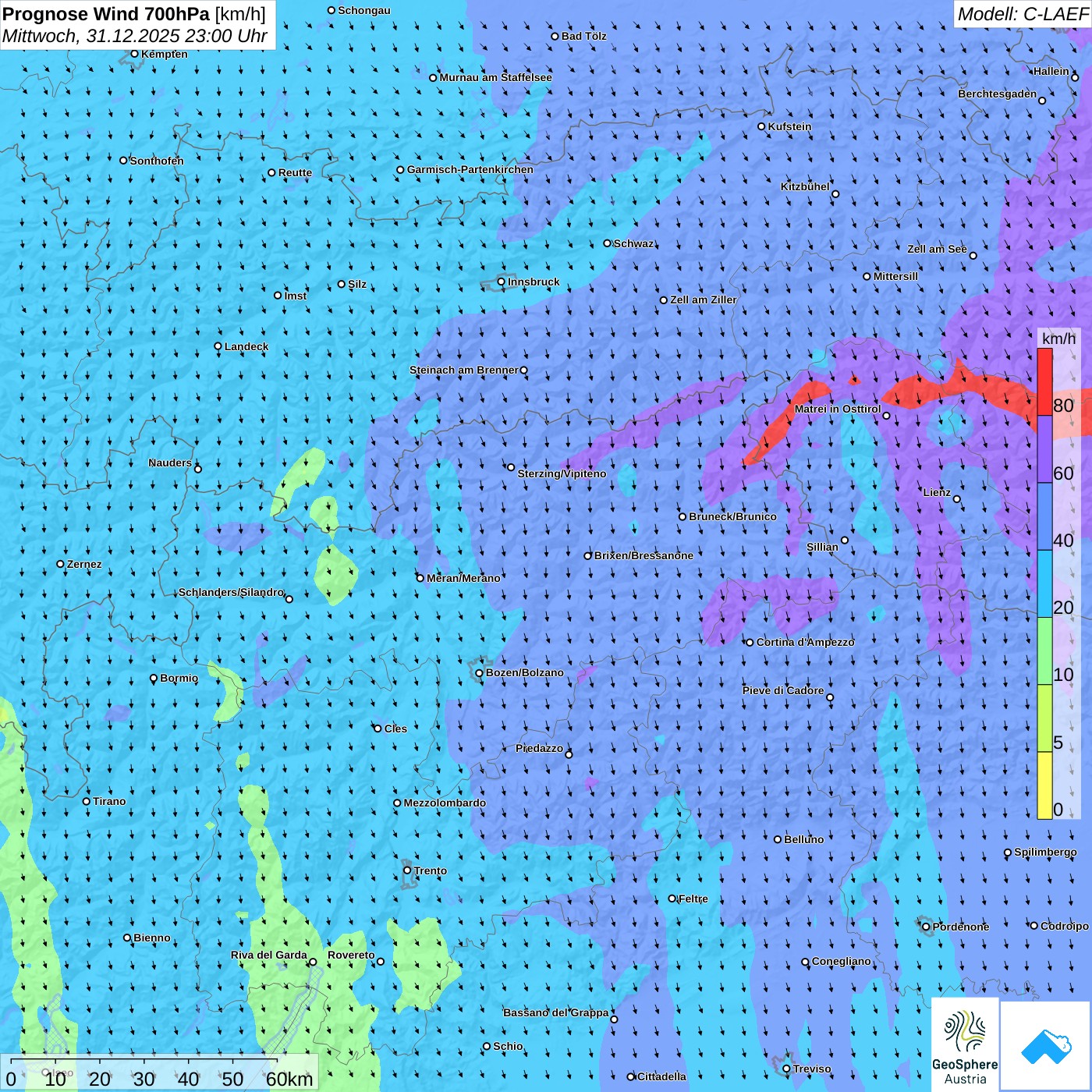Click the yellow 0-5 km/h legend swatch
Viewport: 1092px width, 1092px height.
[1044, 785]
